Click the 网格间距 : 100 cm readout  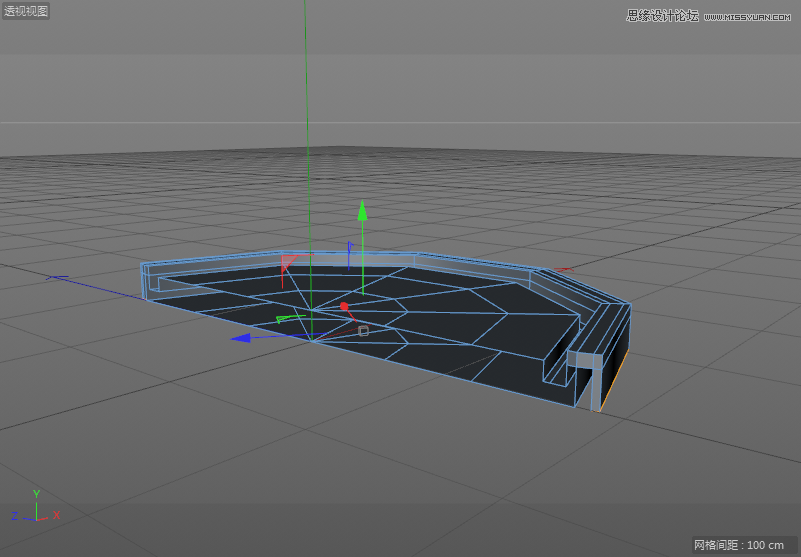point(739,545)
